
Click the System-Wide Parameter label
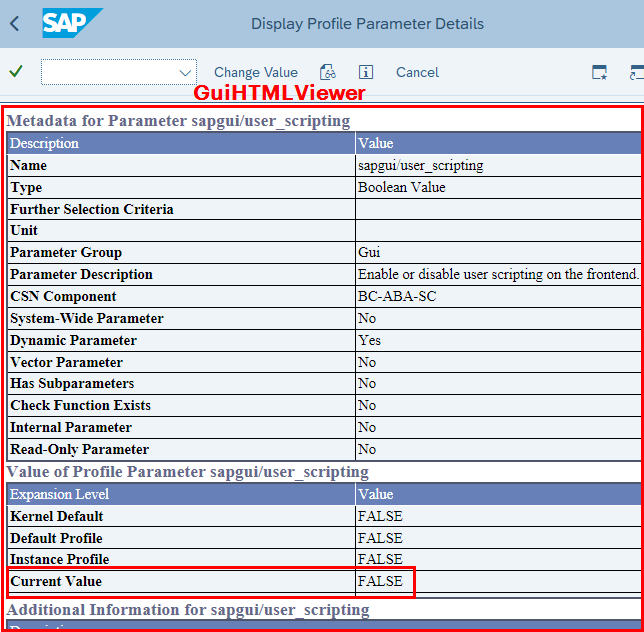(x=87, y=319)
